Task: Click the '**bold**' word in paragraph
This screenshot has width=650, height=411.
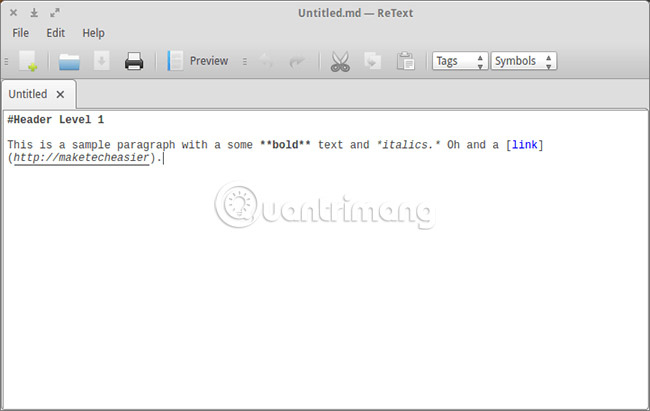Action: pyautogui.click(x=285, y=145)
